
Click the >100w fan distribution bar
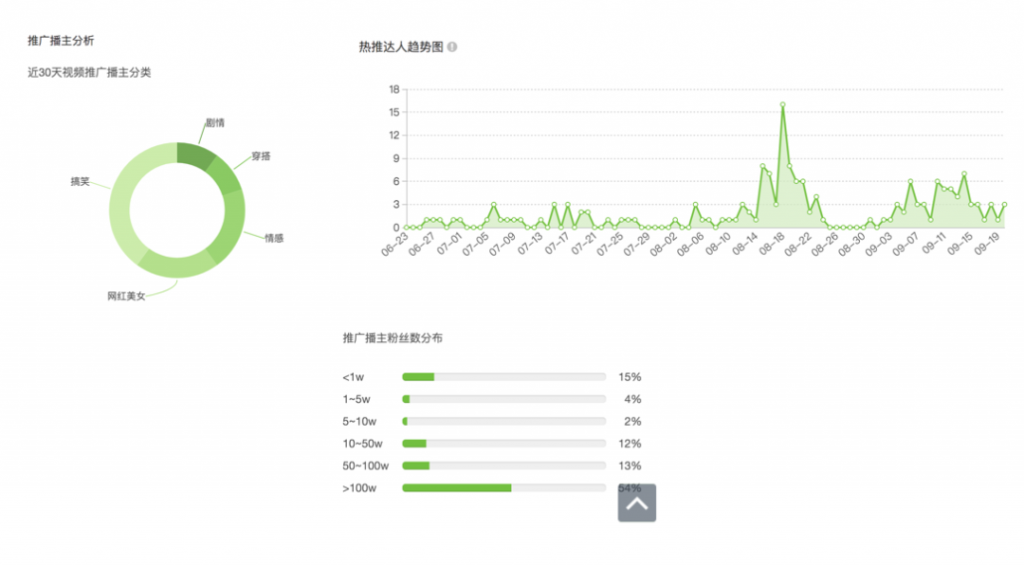(457, 488)
